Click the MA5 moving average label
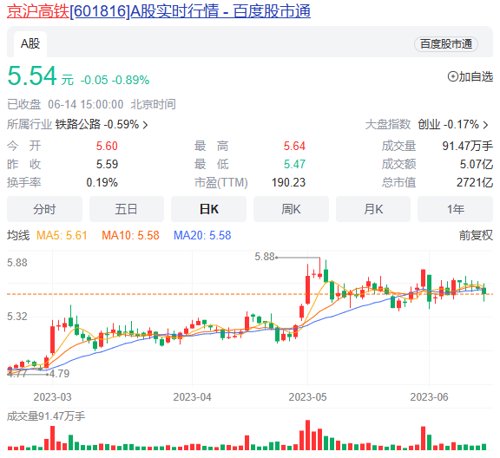Screen dimensions: 500x458 (61, 236)
